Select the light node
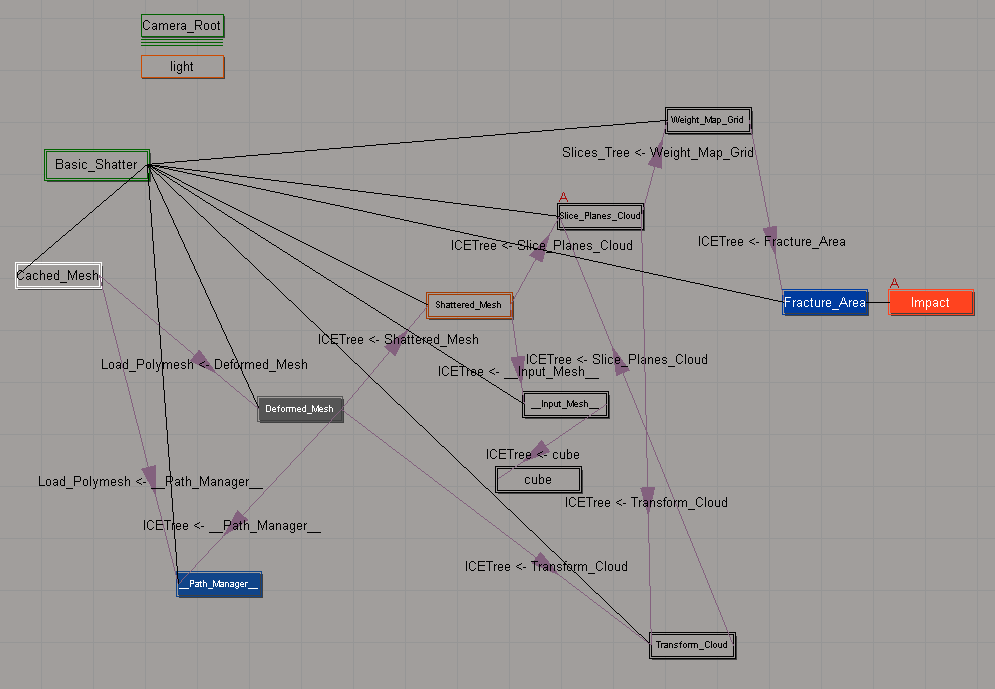Screen dimensions: 995x689 (x=182, y=67)
